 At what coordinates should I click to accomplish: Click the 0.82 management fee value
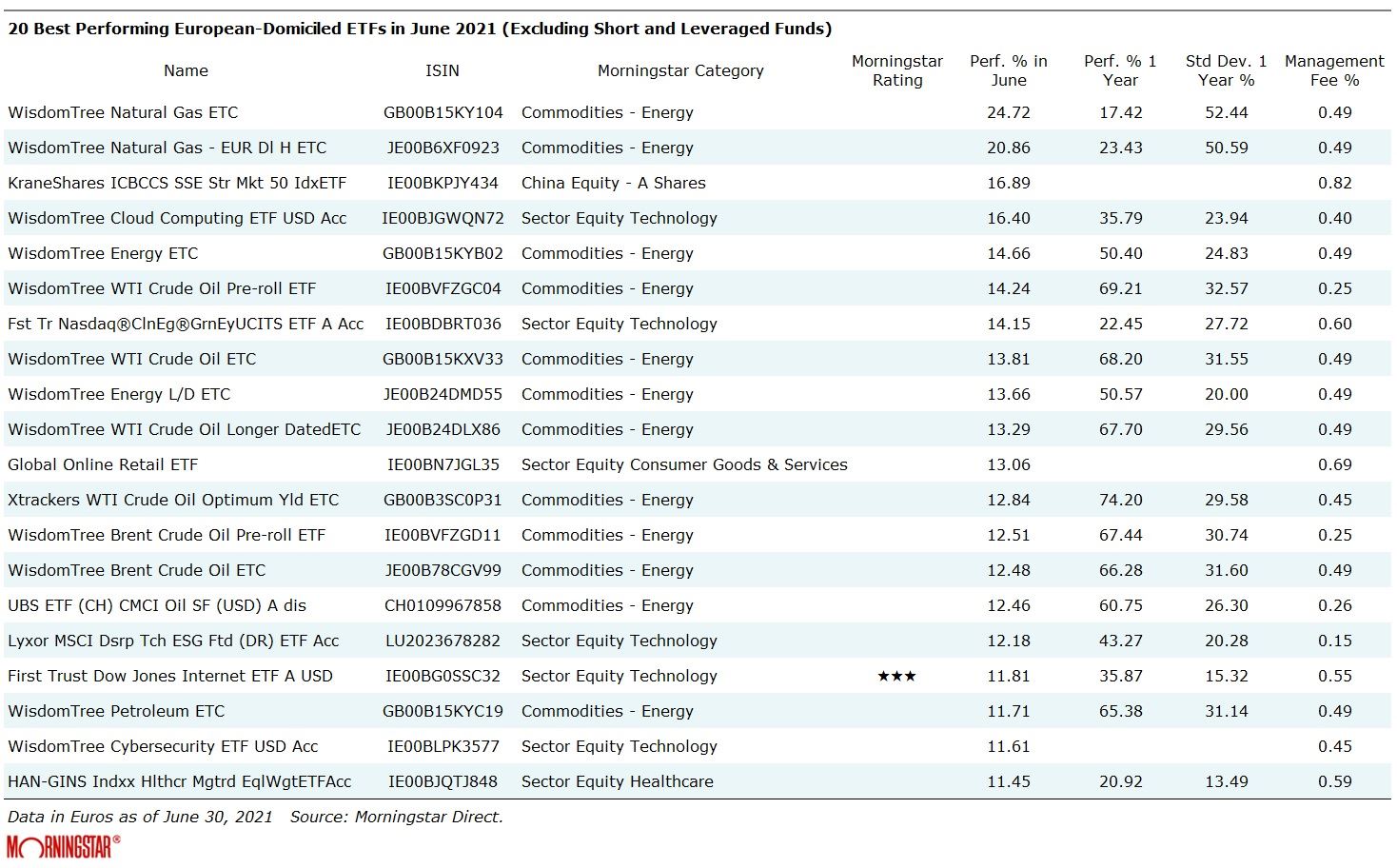1334,183
